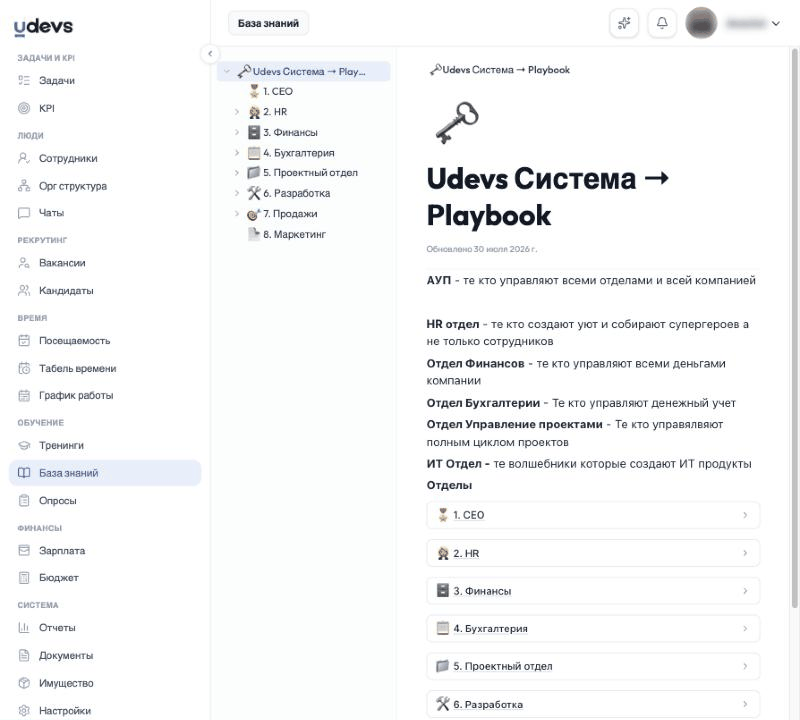The height and width of the screenshot is (720, 800).
Task: Click the udevs logo
Action: [43, 27]
